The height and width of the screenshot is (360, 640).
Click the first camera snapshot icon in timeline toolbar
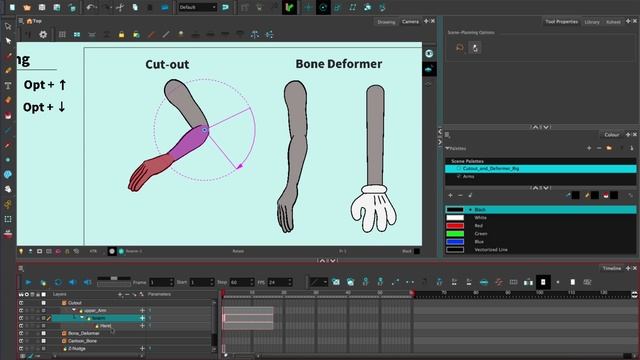(x=336, y=282)
